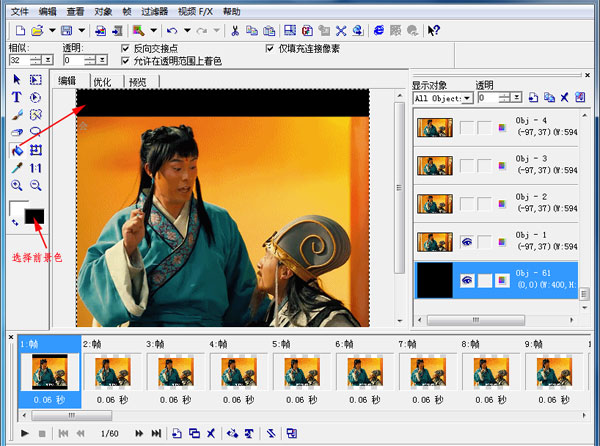Click the Redo arrow icon
This screenshot has height=446, width=600.
(x=202, y=31)
